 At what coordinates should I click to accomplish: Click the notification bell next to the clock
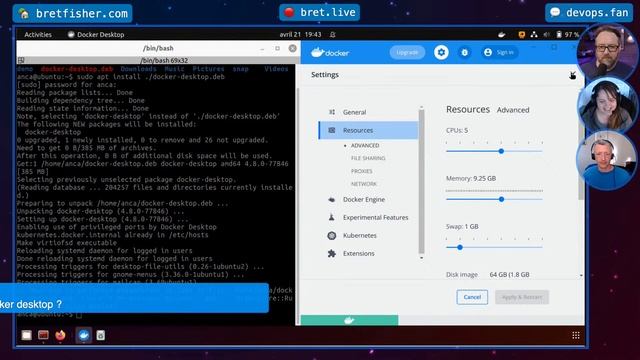tap(333, 35)
